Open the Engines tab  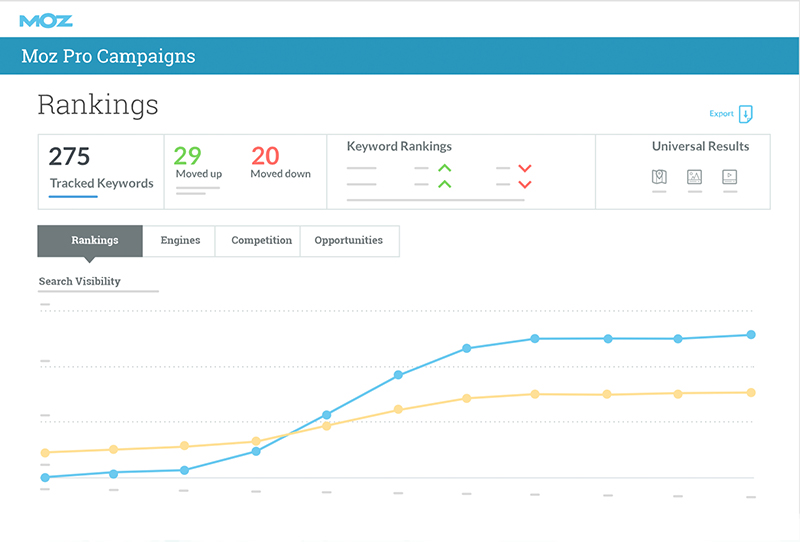pos(180,241)
